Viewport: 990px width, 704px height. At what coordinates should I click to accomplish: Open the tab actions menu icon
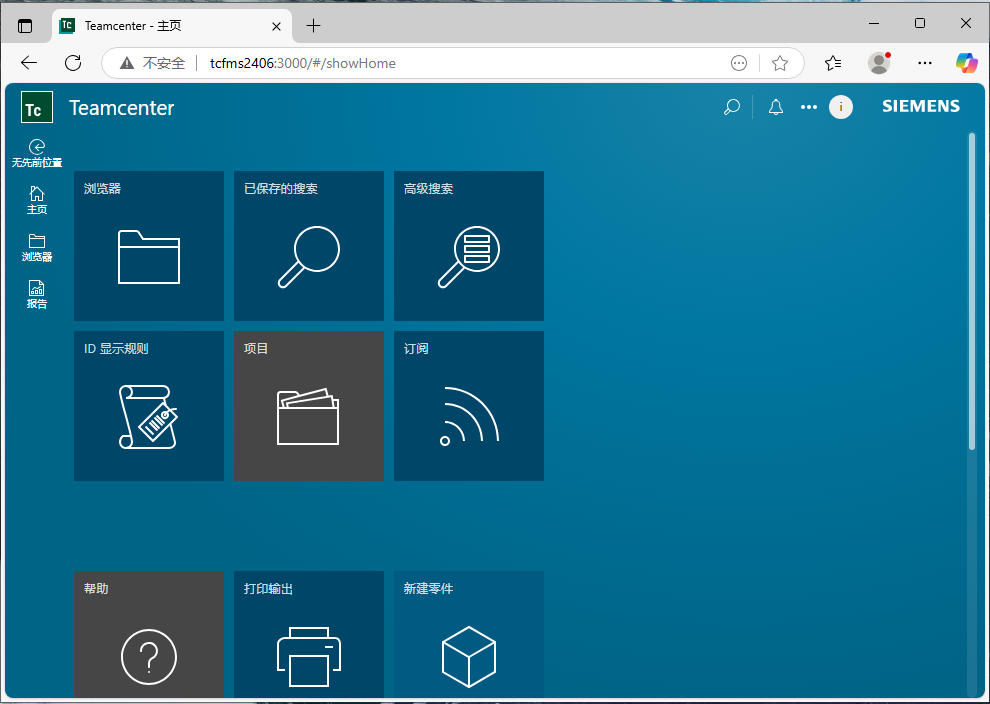(25, 26)
